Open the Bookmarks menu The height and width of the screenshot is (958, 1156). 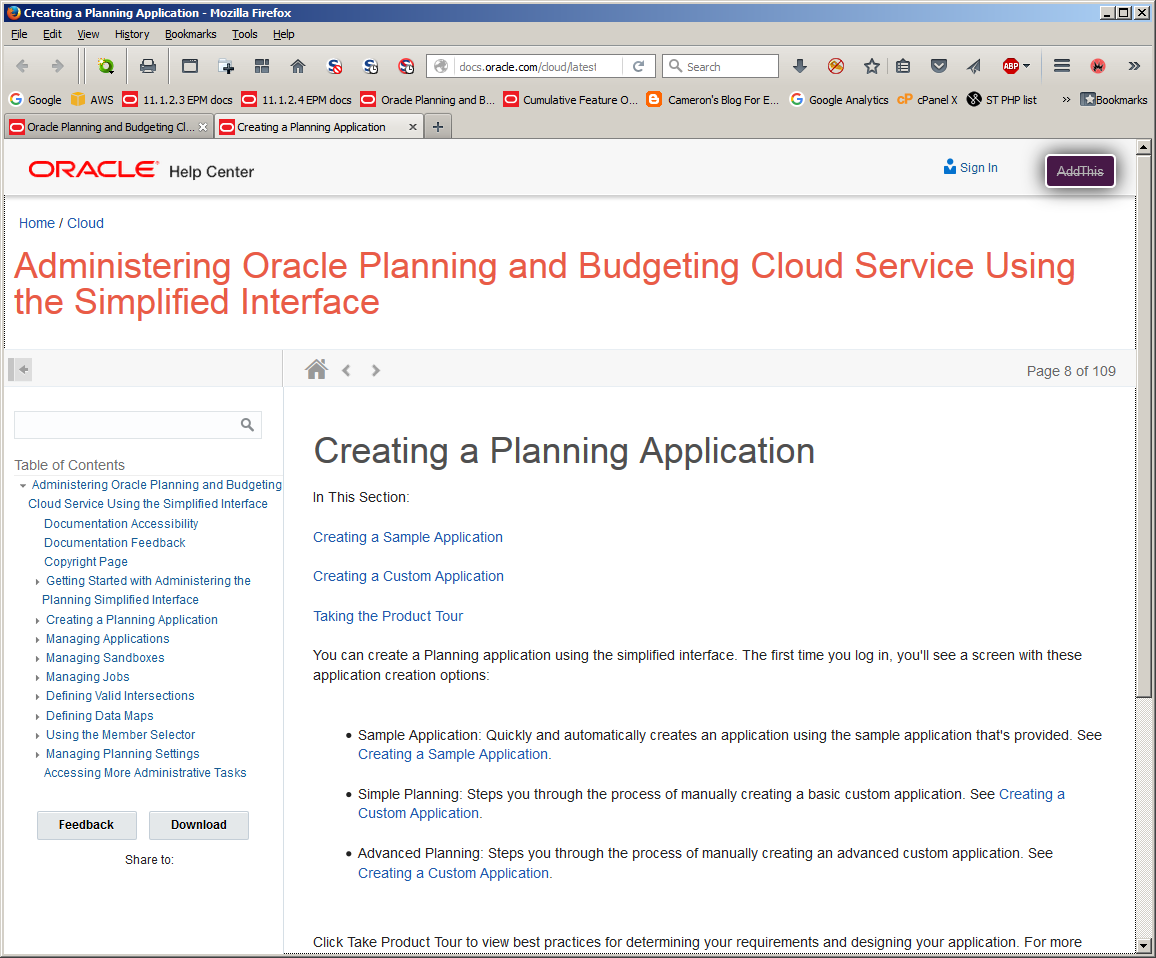click(190, 34)
